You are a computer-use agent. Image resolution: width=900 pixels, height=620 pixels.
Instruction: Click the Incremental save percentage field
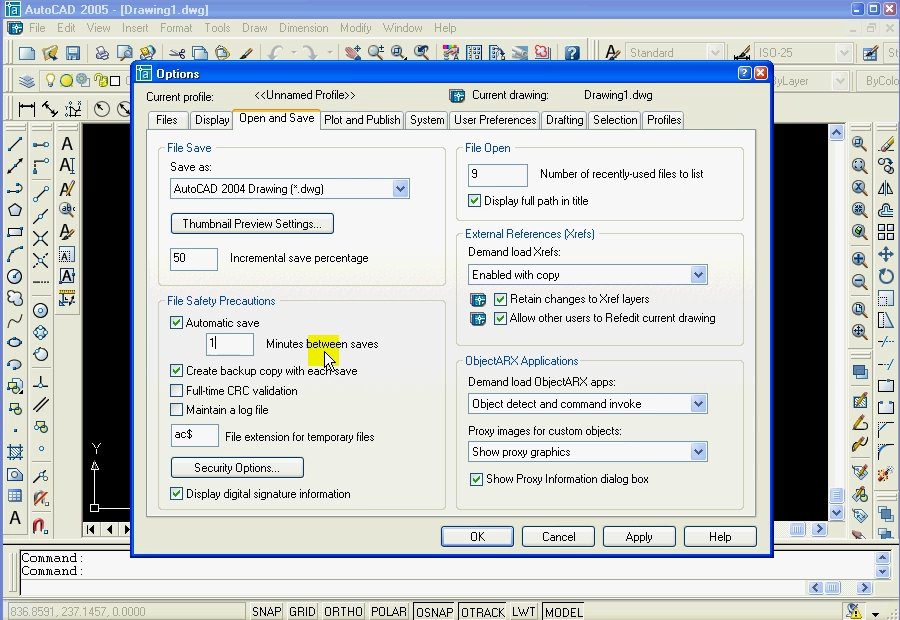[194, 259]
